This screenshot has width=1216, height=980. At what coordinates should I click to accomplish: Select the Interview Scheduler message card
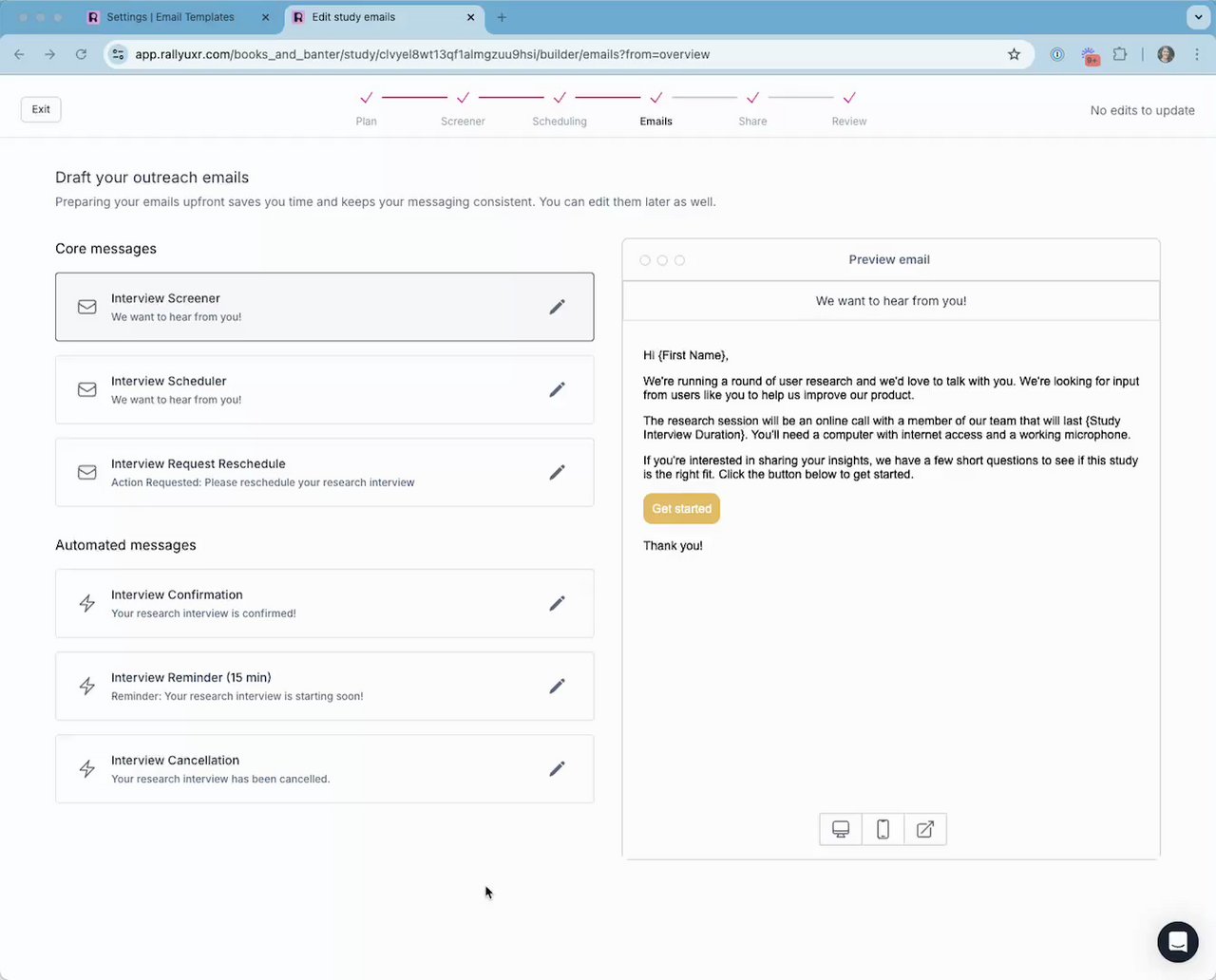tap(325, 389)
